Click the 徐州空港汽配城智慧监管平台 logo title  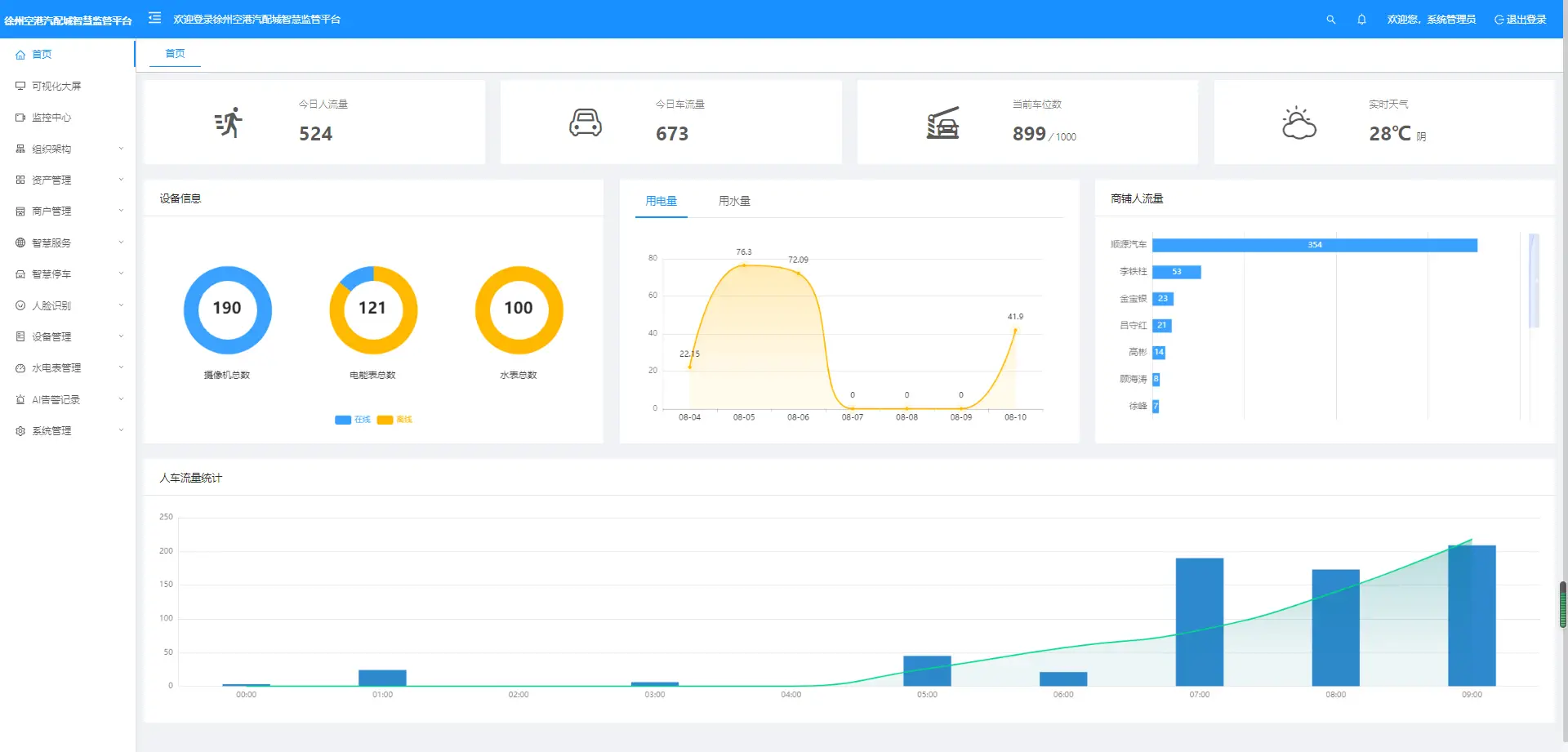pyautogui.click(x=68, y=20)
